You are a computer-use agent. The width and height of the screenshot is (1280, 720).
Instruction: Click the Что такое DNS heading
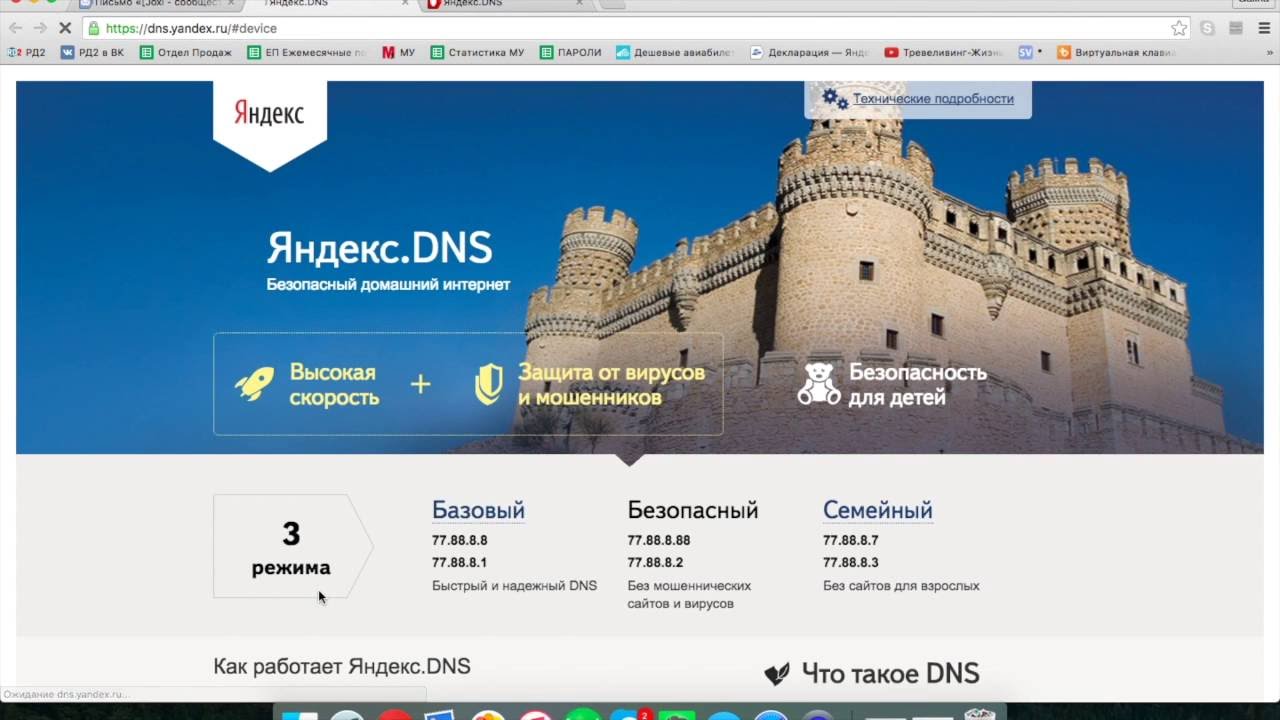point(890,674)
